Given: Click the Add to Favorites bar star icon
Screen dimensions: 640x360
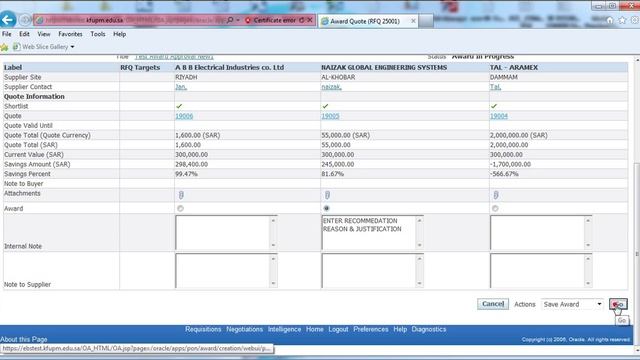Looking at the screenshot, I should click(4, 47).
